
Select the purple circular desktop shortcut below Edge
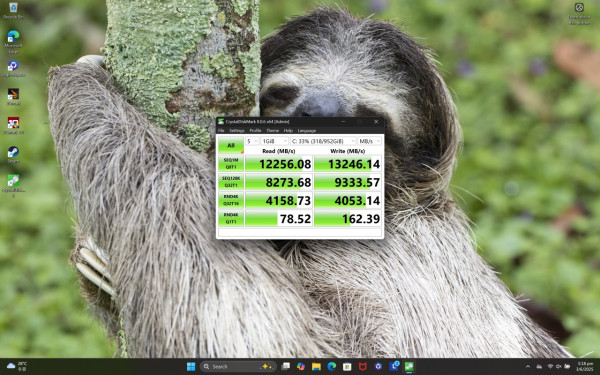pos(13,68)
